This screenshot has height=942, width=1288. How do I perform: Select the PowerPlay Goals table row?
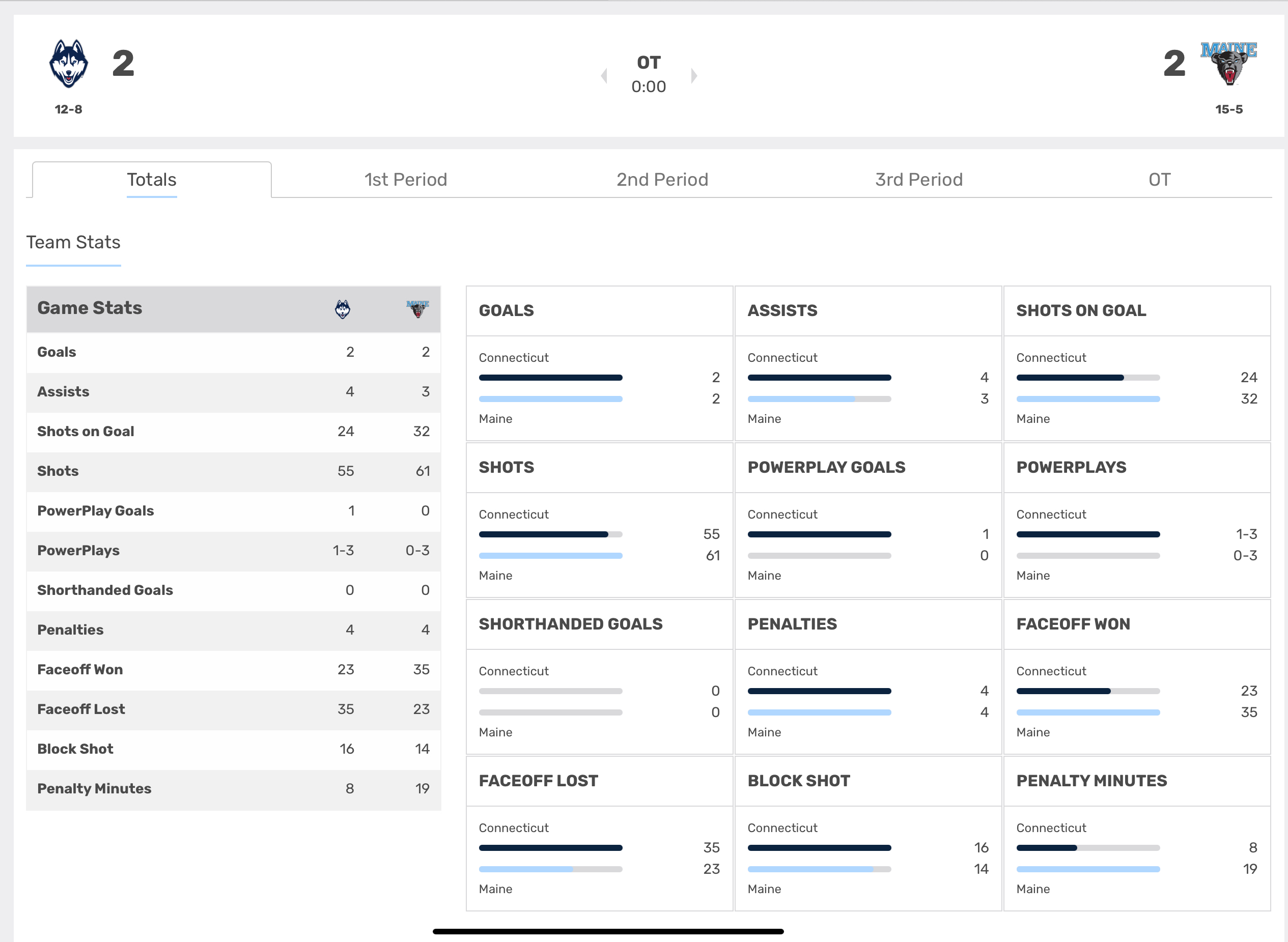[233, 511]
